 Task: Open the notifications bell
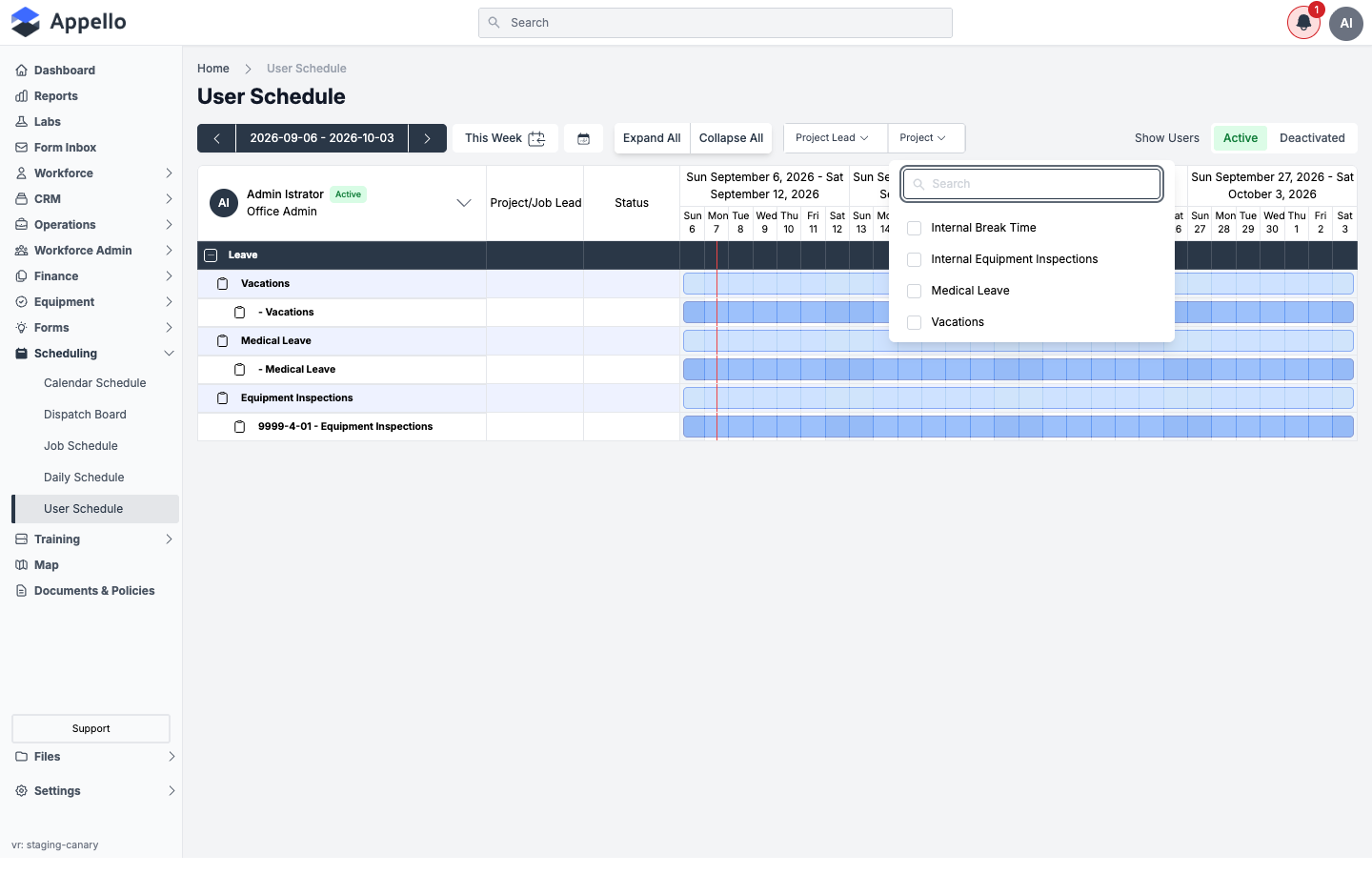pos(1303,23)
